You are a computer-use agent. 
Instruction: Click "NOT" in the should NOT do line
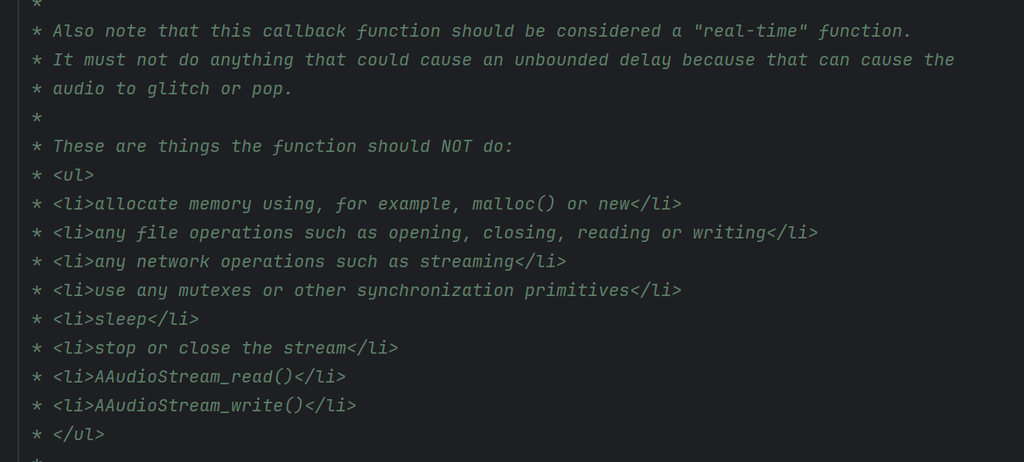(456, 146)
